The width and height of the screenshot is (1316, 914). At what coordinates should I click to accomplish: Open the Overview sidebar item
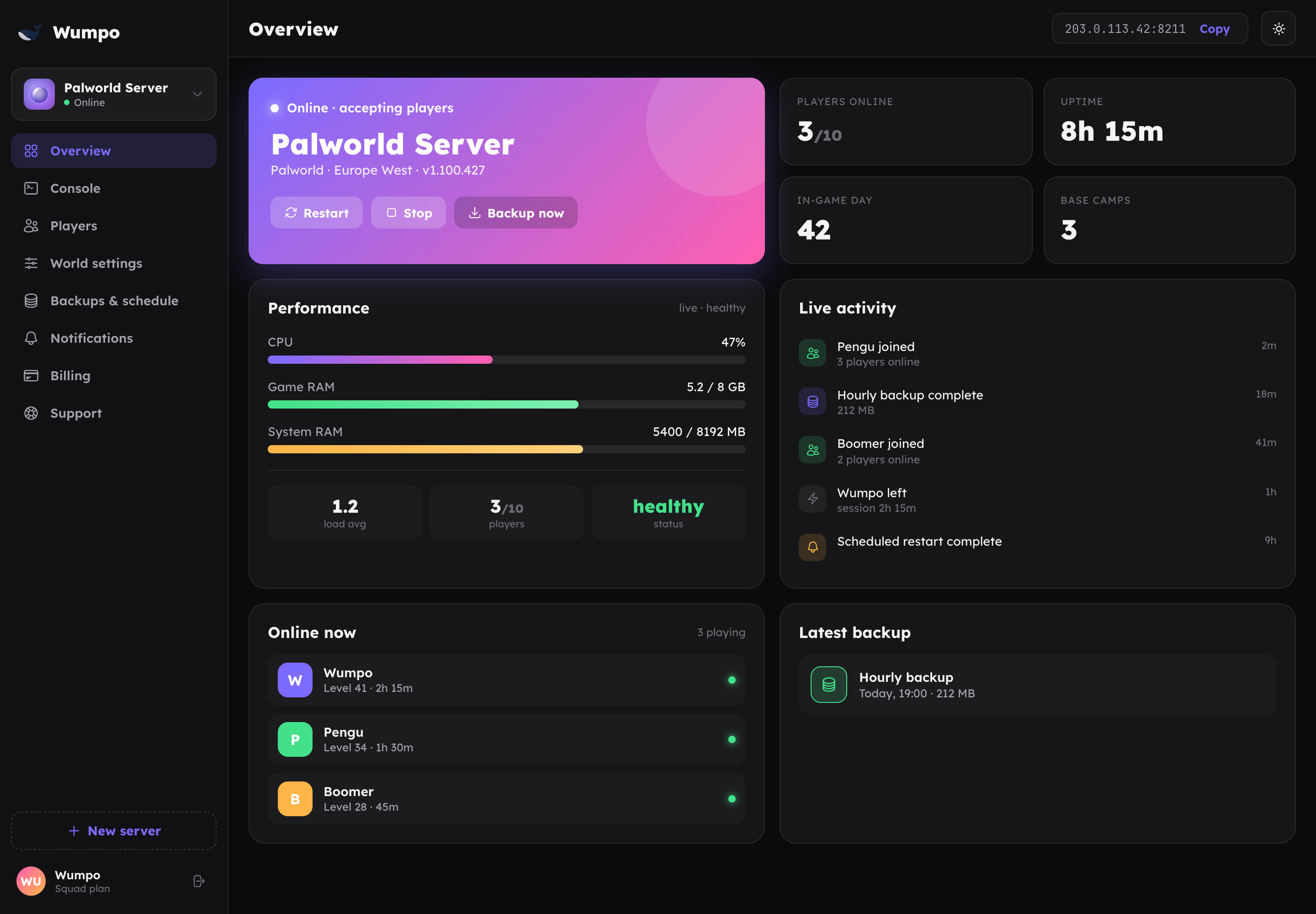click(113, 151)
